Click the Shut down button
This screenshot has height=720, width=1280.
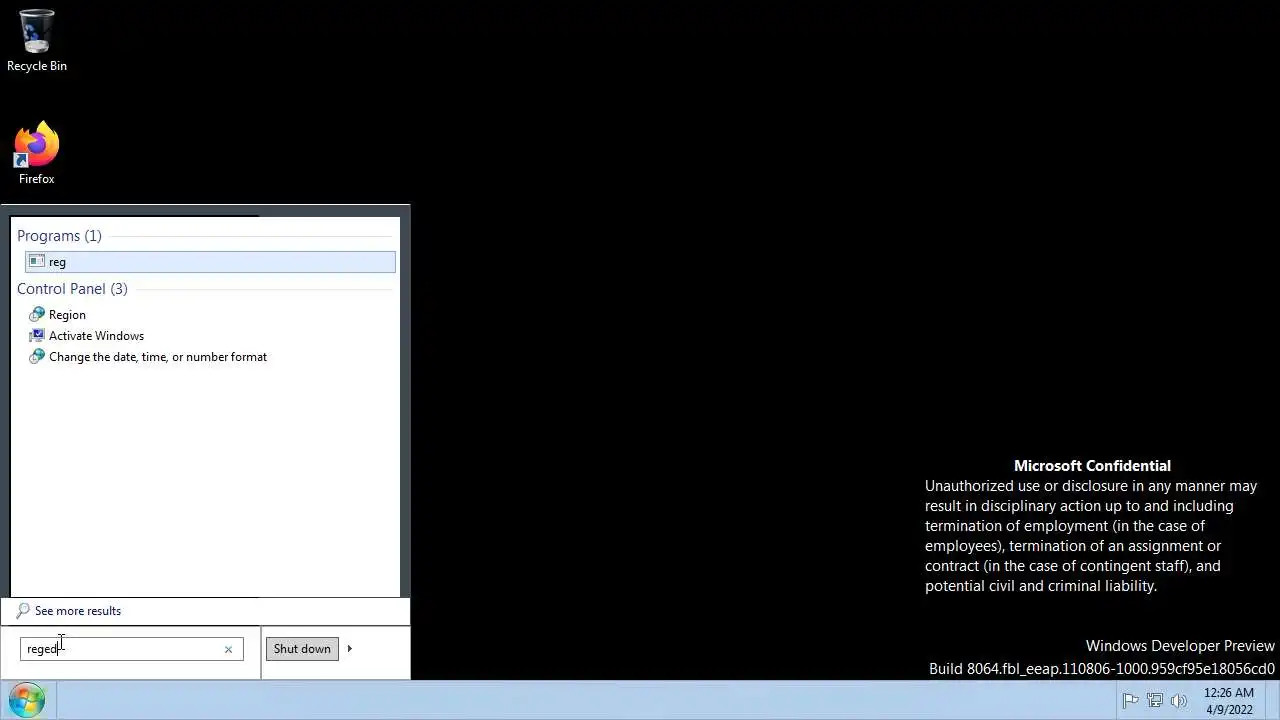coord(302,649)
